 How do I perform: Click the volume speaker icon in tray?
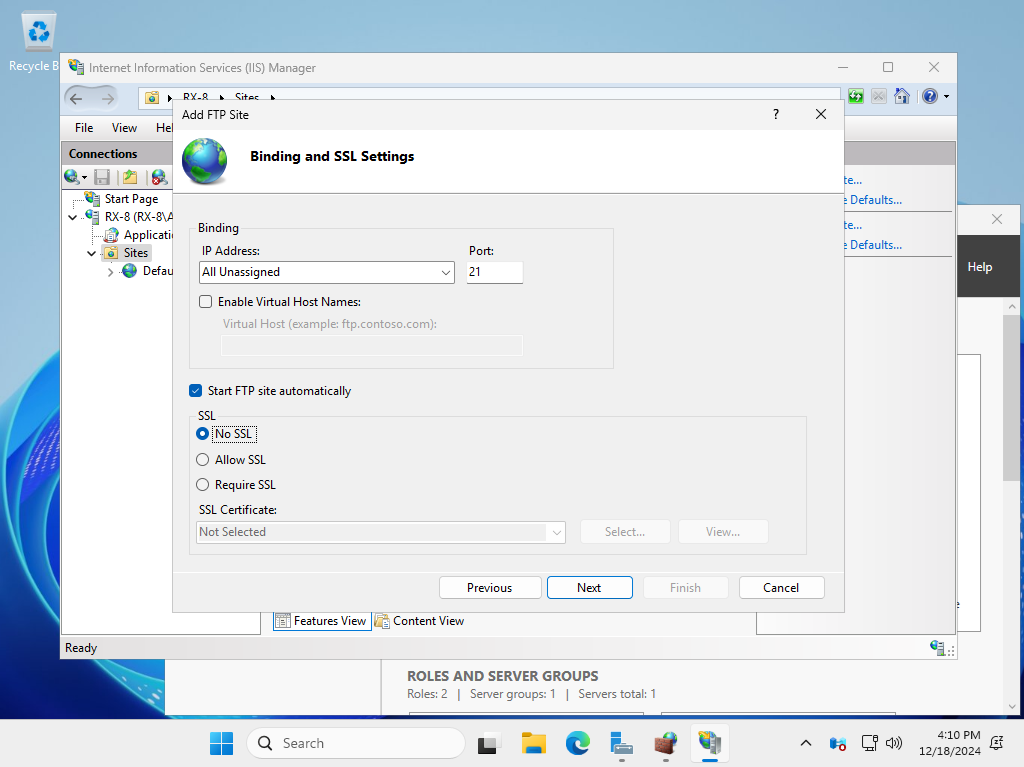click(x=893, y=743)
